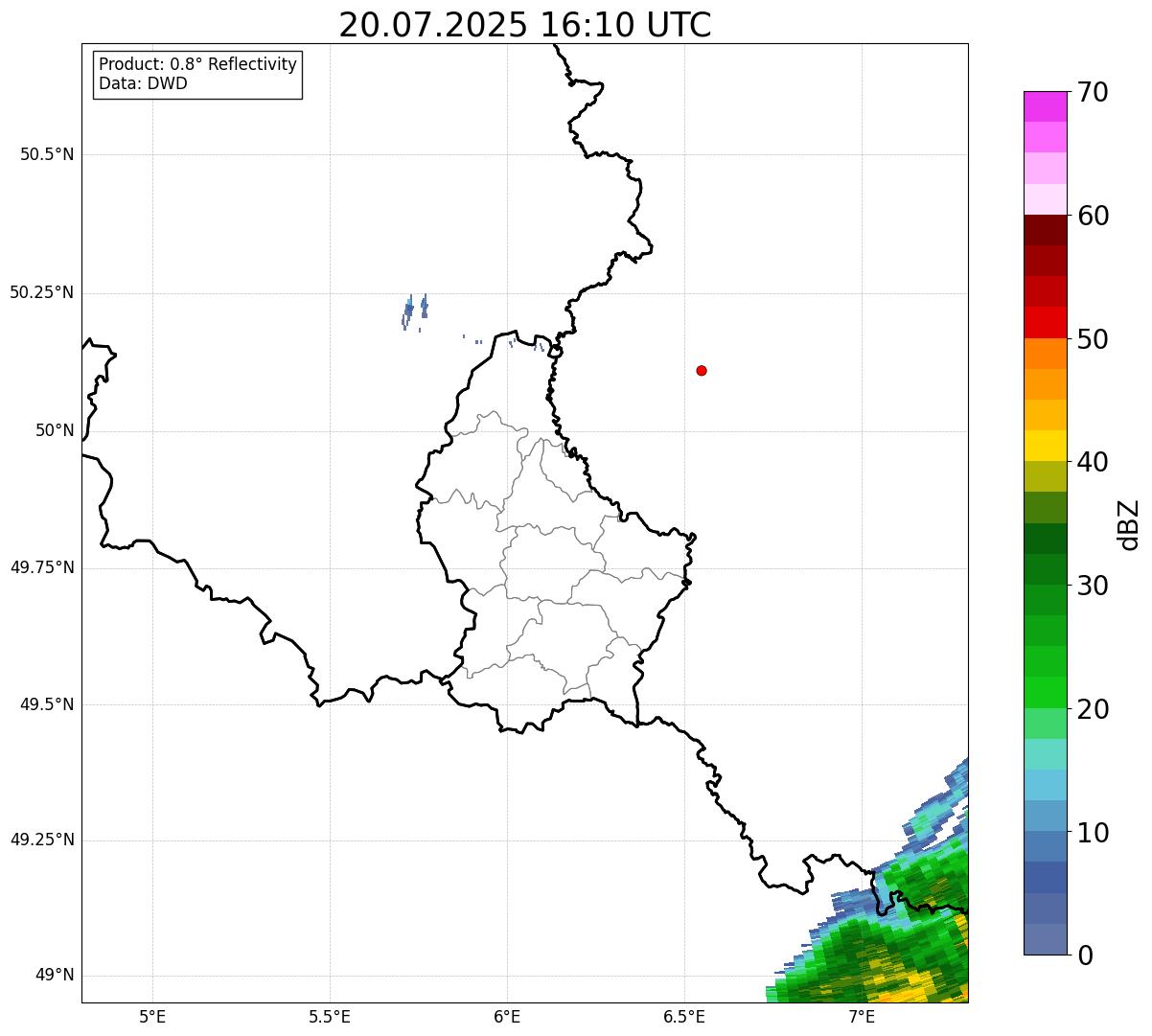
Task: Click the red location marker dot
Action: 702,370
